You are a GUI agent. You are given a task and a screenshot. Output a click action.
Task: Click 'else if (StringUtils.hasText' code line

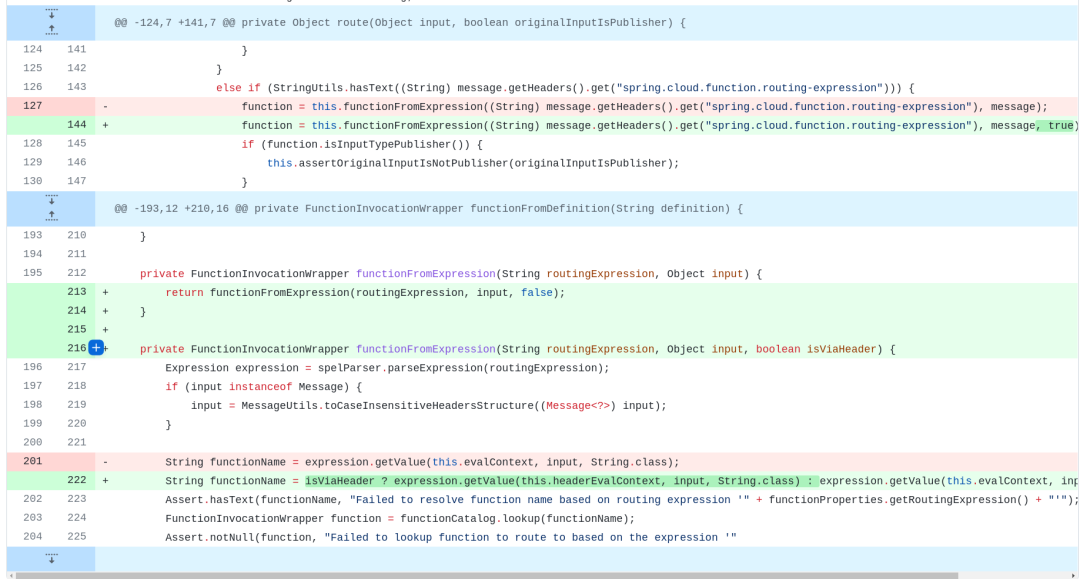click(x=565, y=88)
